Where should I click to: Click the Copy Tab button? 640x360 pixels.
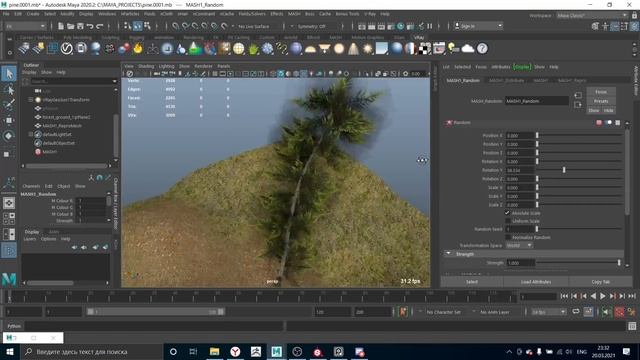[600, 282]
